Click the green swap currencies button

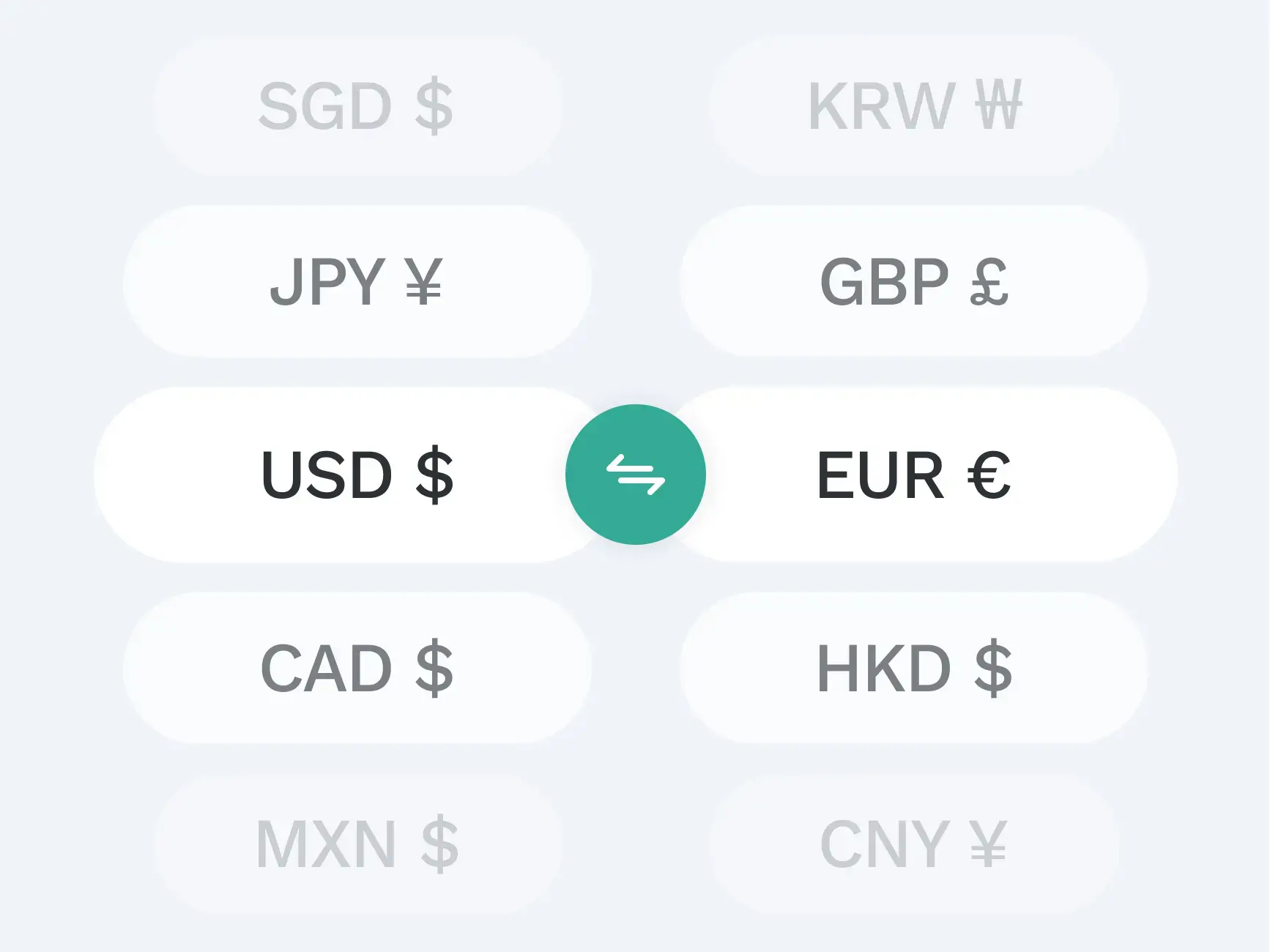[635, 475]
